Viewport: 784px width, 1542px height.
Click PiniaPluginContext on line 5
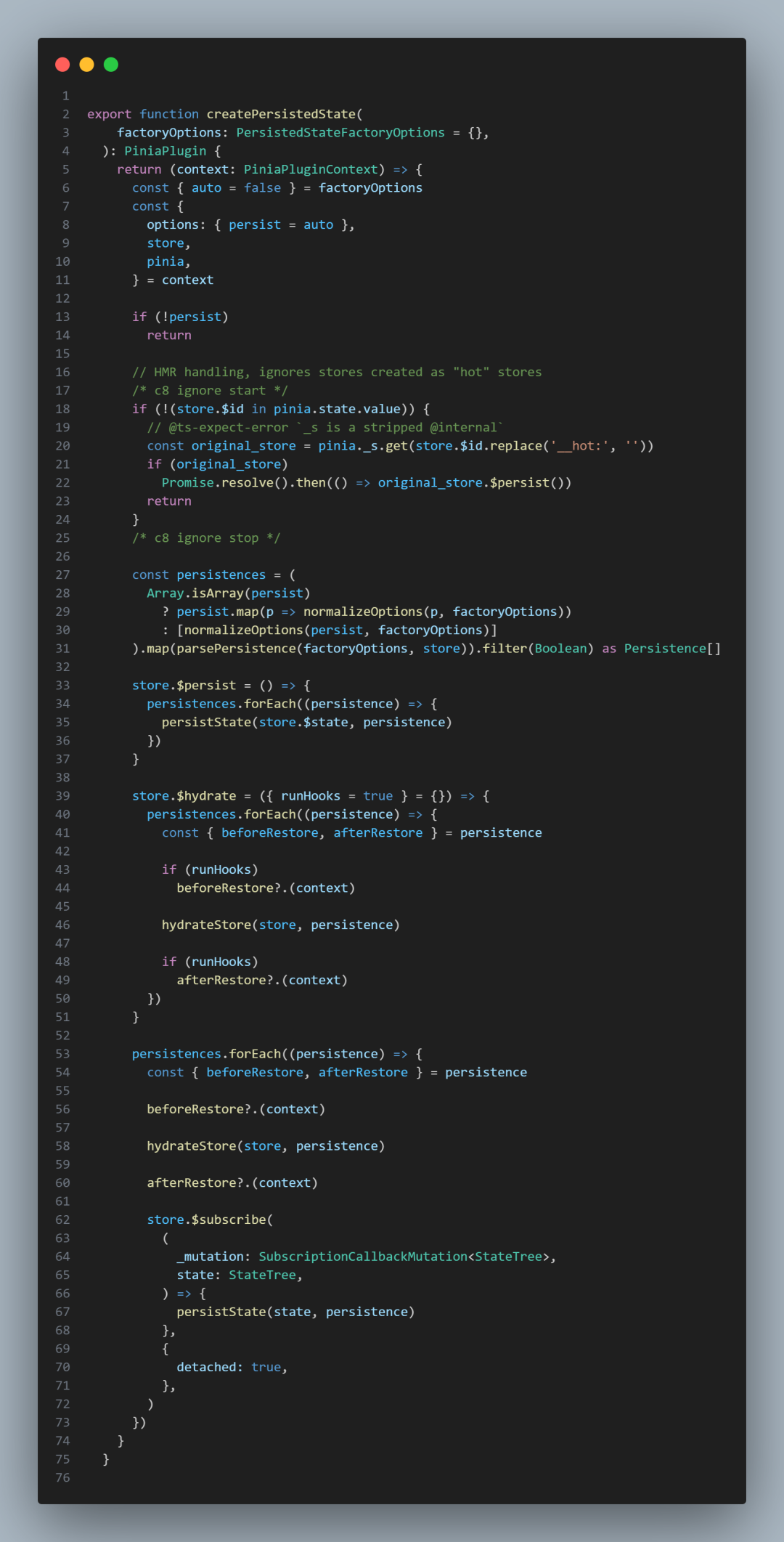coord(311,169)
